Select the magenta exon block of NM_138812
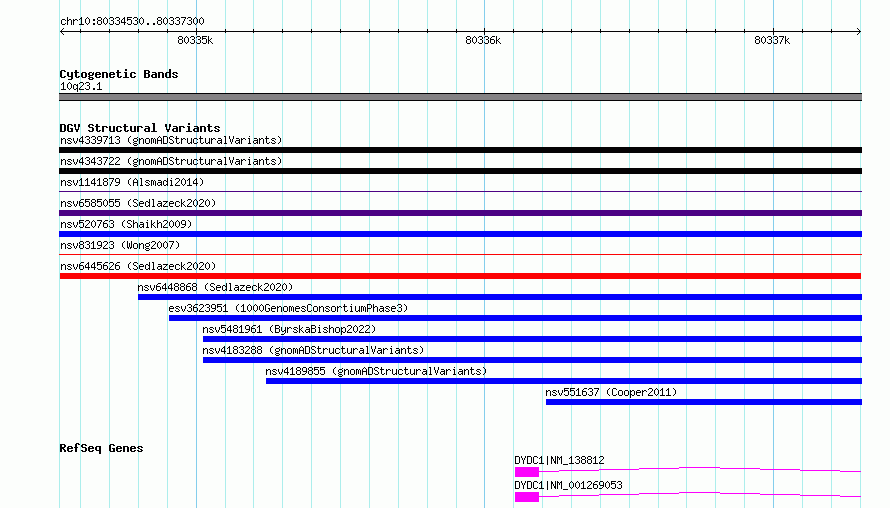Viewport: 890px width, 508px height. [x=527, y=472]
